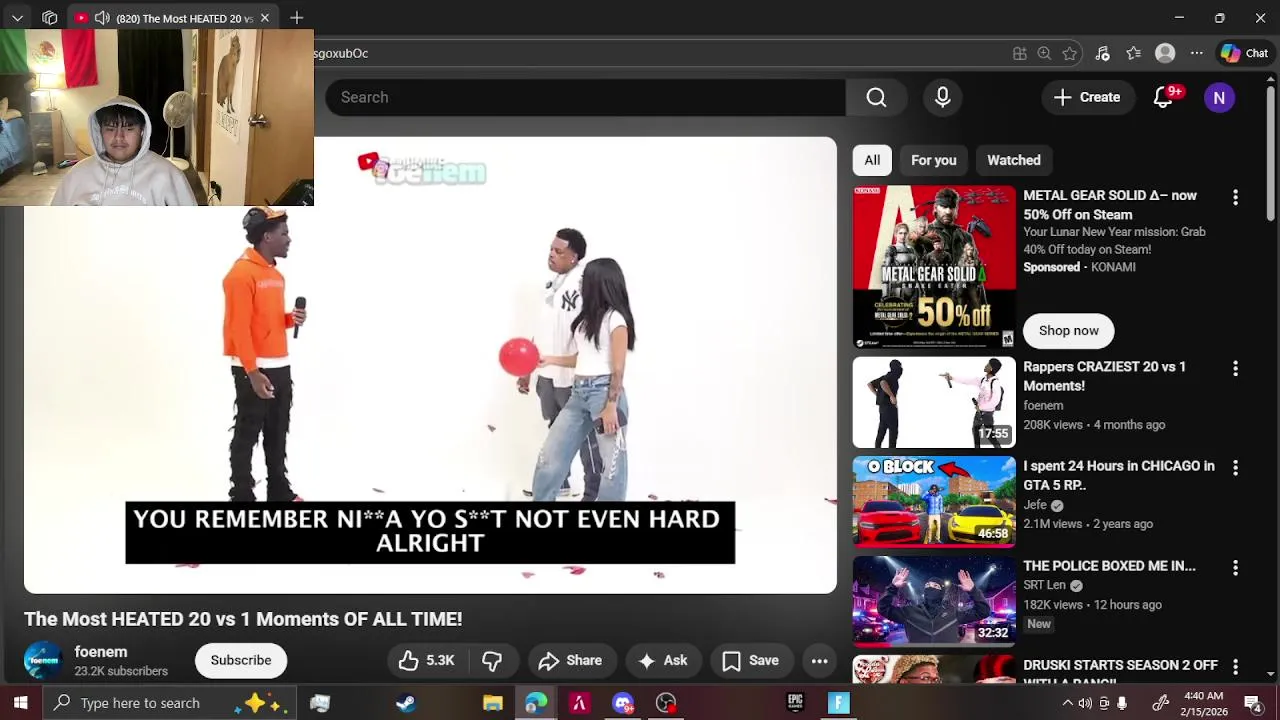1280x720 pixels.
Task: Click the SRT Len channel name
Action: point(1044,585)
